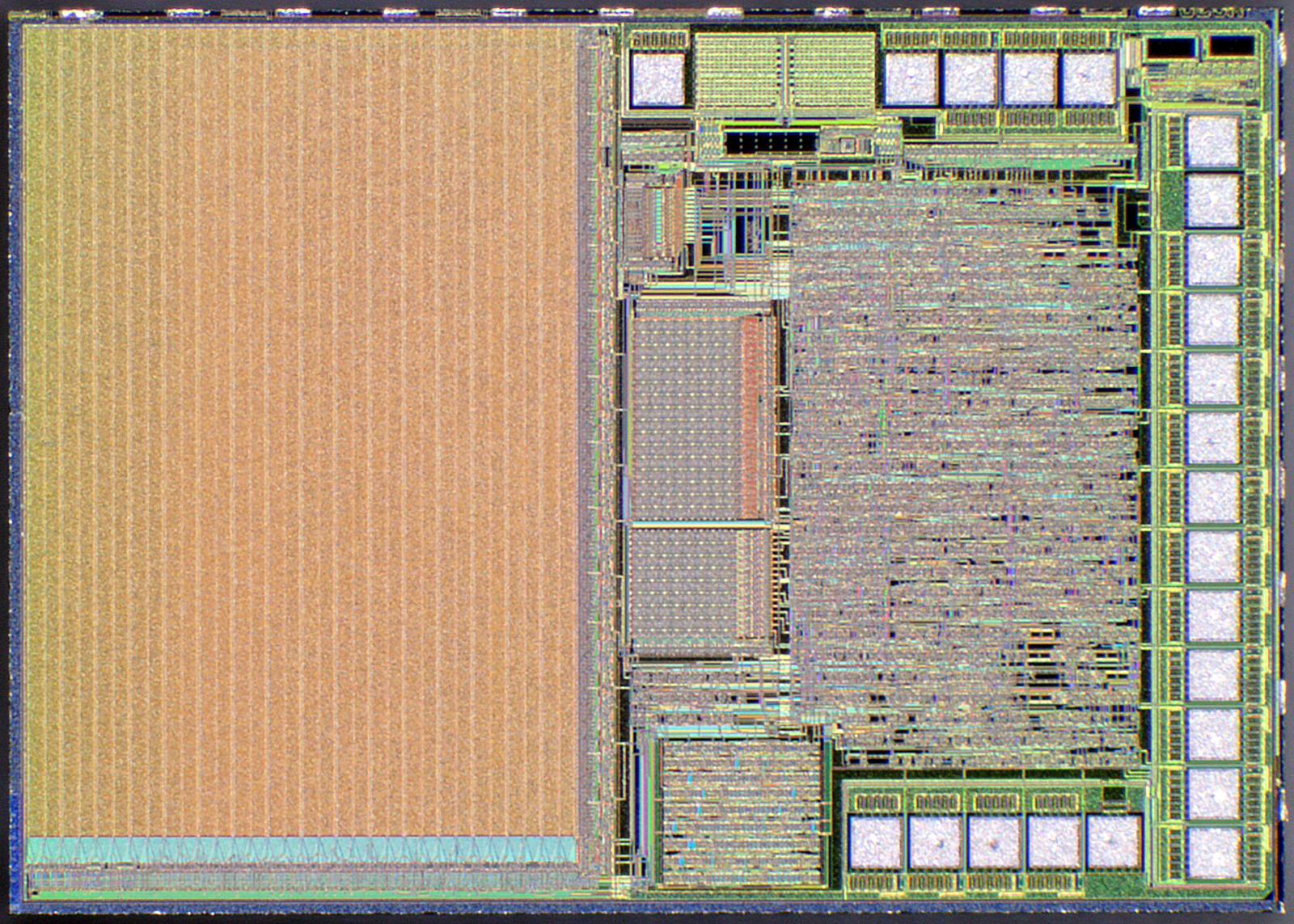
Task: Select the left black rectangle in the top-right corner
Action: 1171,49
